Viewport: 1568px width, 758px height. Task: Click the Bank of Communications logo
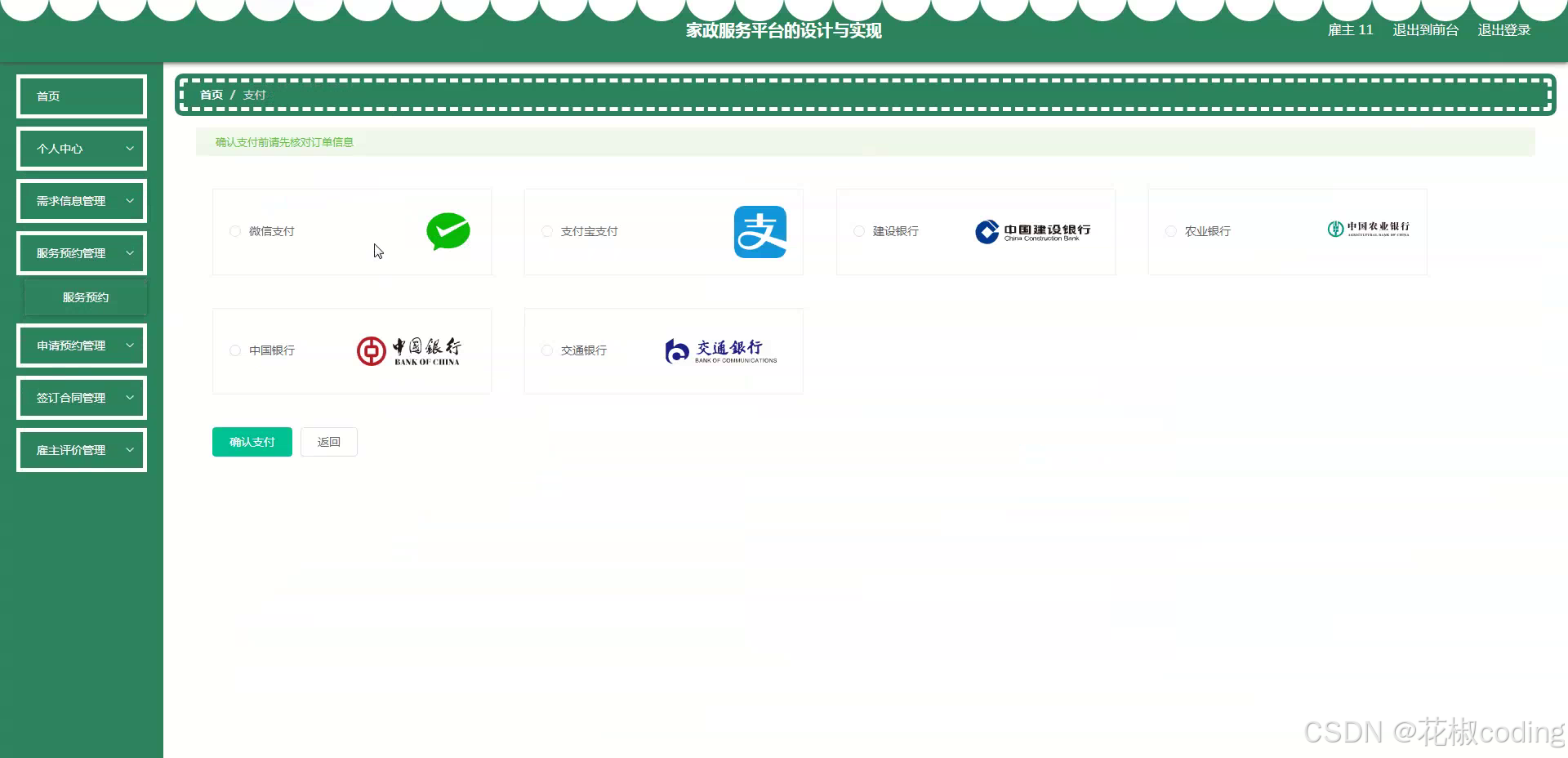[x=721, y=350]
